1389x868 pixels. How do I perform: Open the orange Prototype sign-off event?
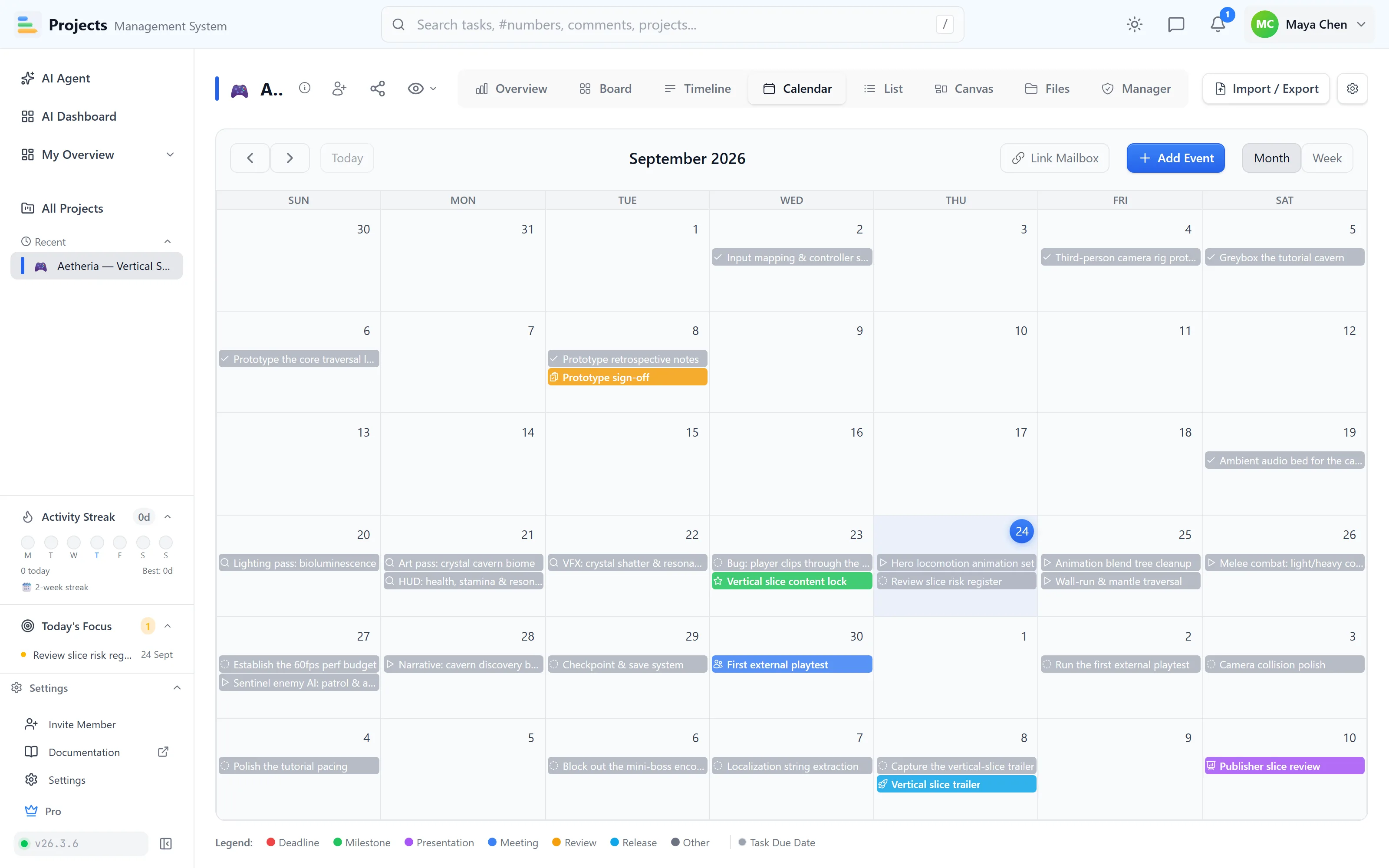[x=627, y=377]
